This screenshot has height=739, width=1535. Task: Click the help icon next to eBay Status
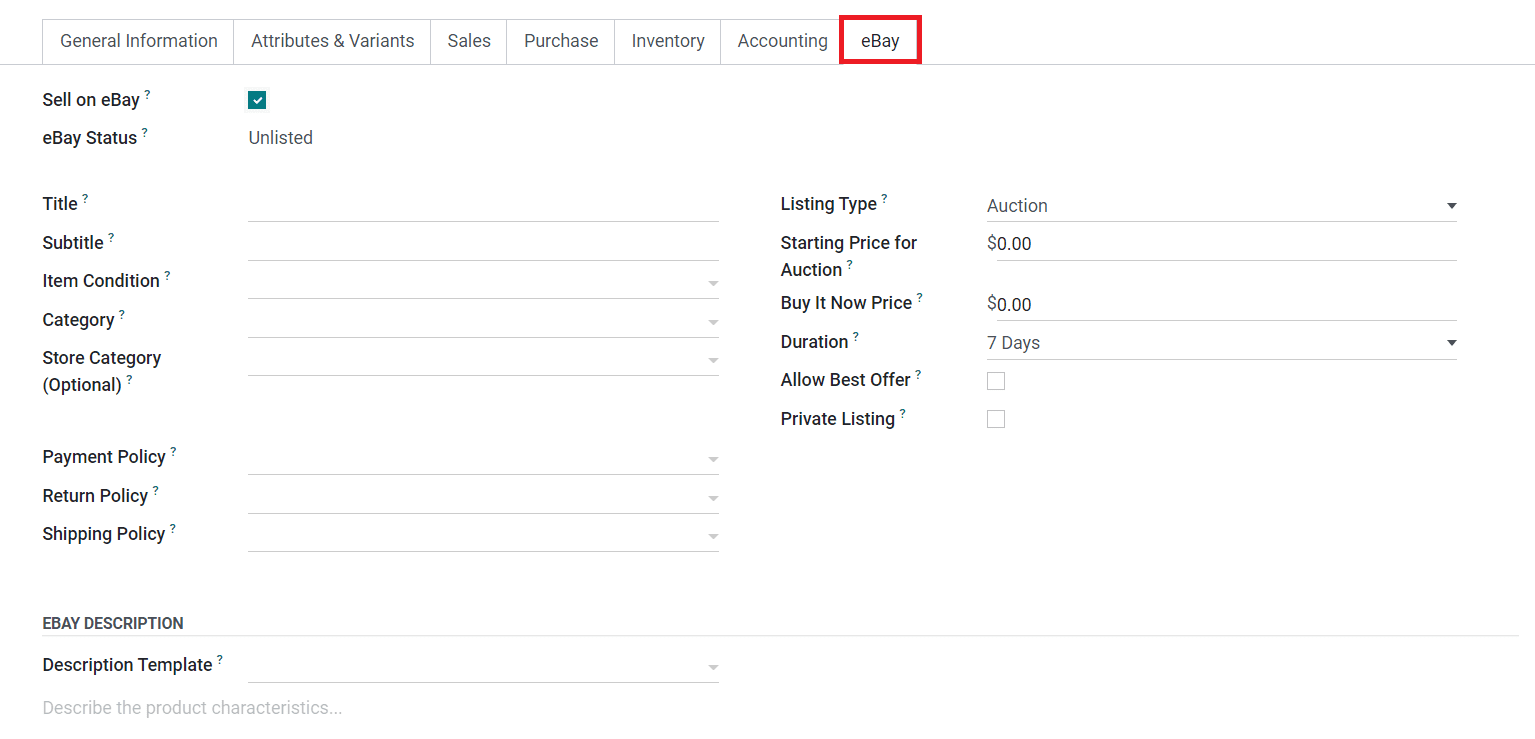[145, 132]
